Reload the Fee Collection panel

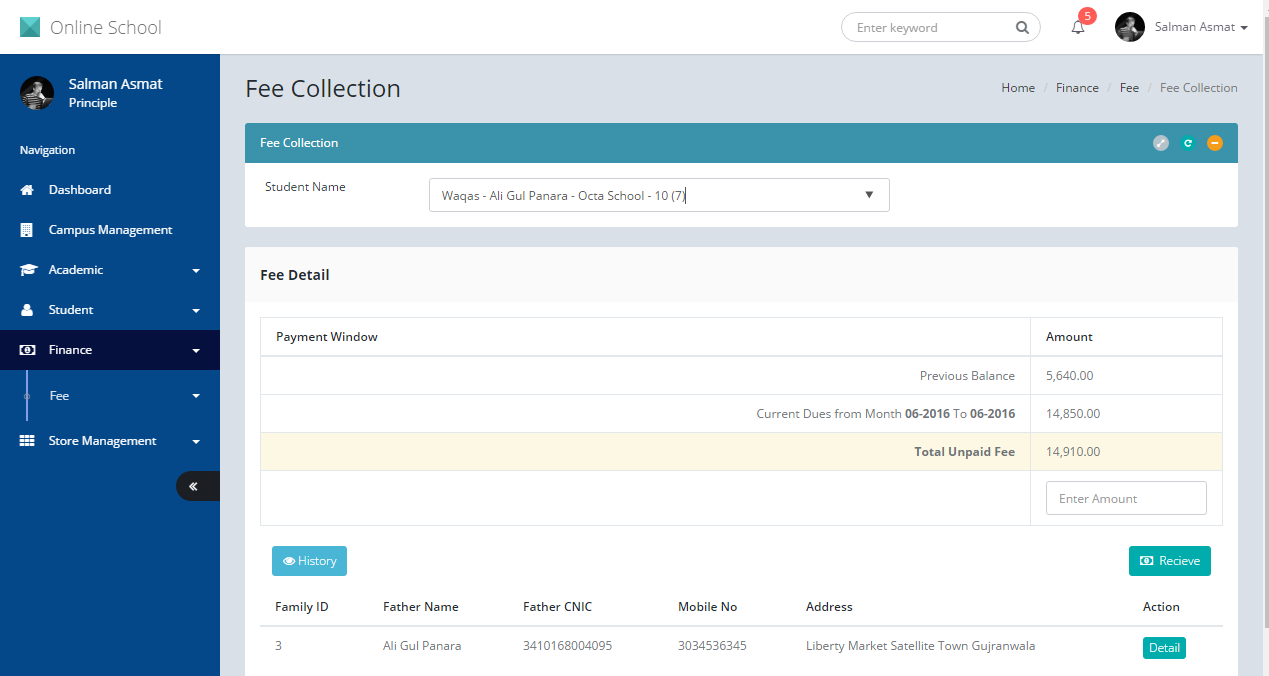pos(1188,143)
